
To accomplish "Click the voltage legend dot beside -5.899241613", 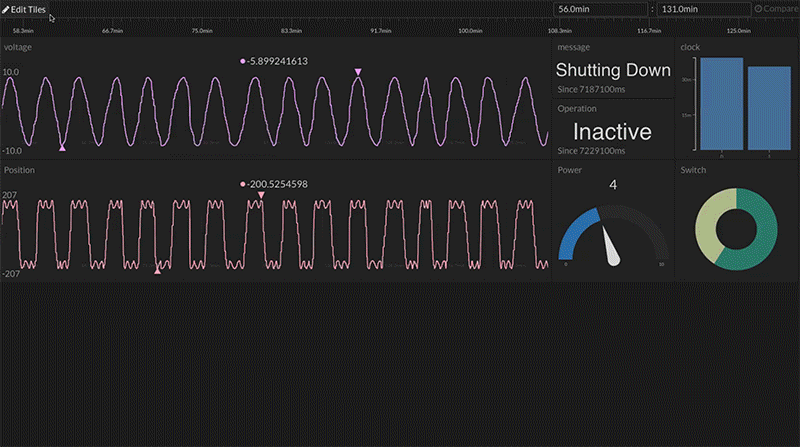I will tap(242, 61).
